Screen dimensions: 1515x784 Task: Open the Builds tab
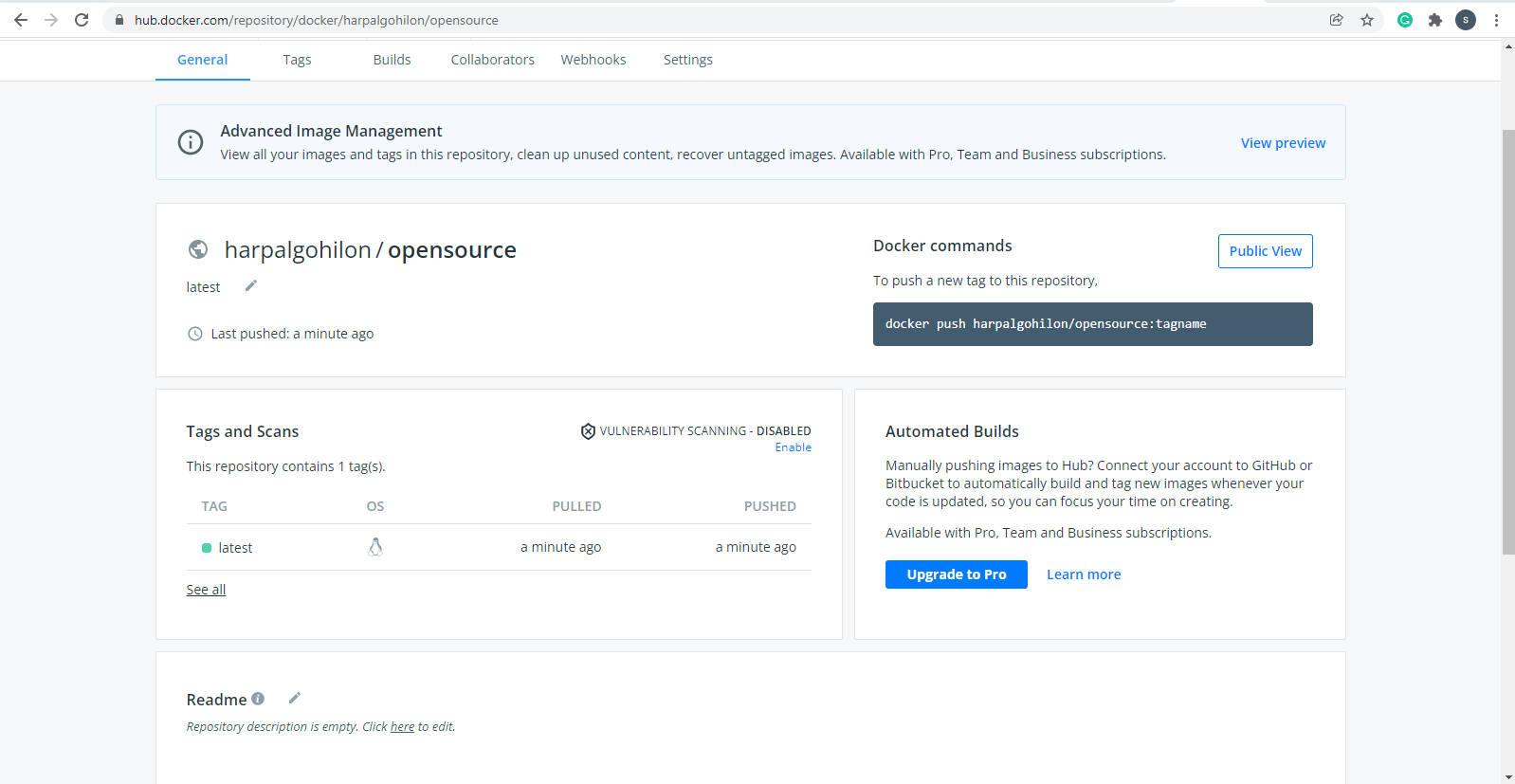(x=392, y=60)
